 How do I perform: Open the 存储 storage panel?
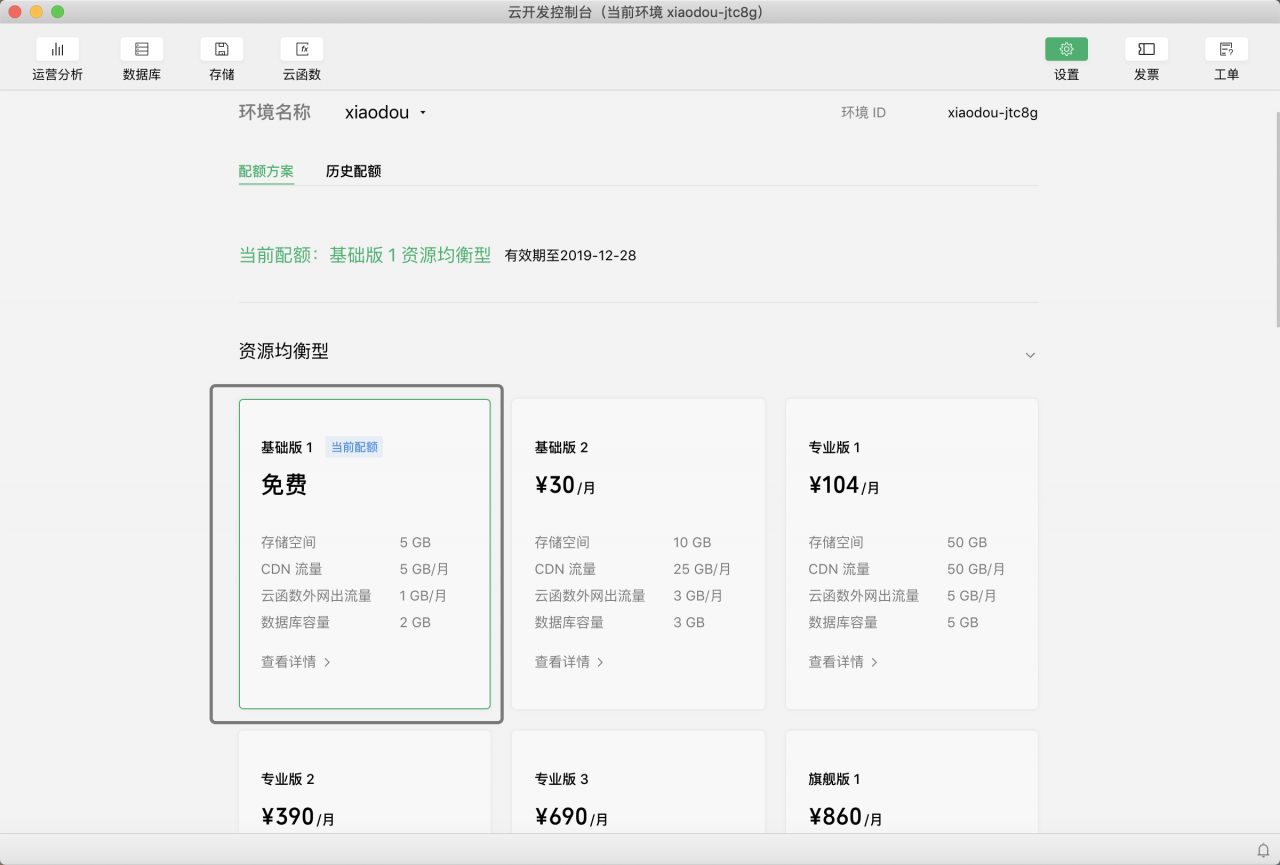pyautogui.click(x=221, y=58)
